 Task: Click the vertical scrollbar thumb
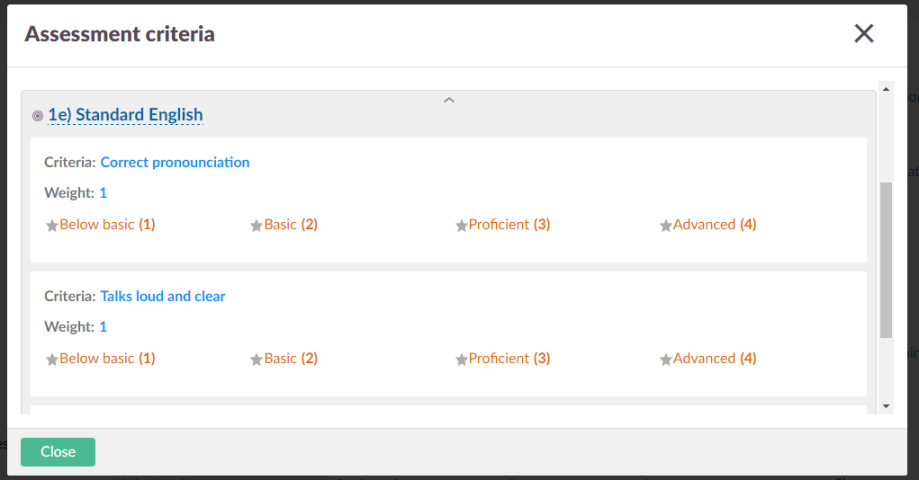click(x=886, y=260)
